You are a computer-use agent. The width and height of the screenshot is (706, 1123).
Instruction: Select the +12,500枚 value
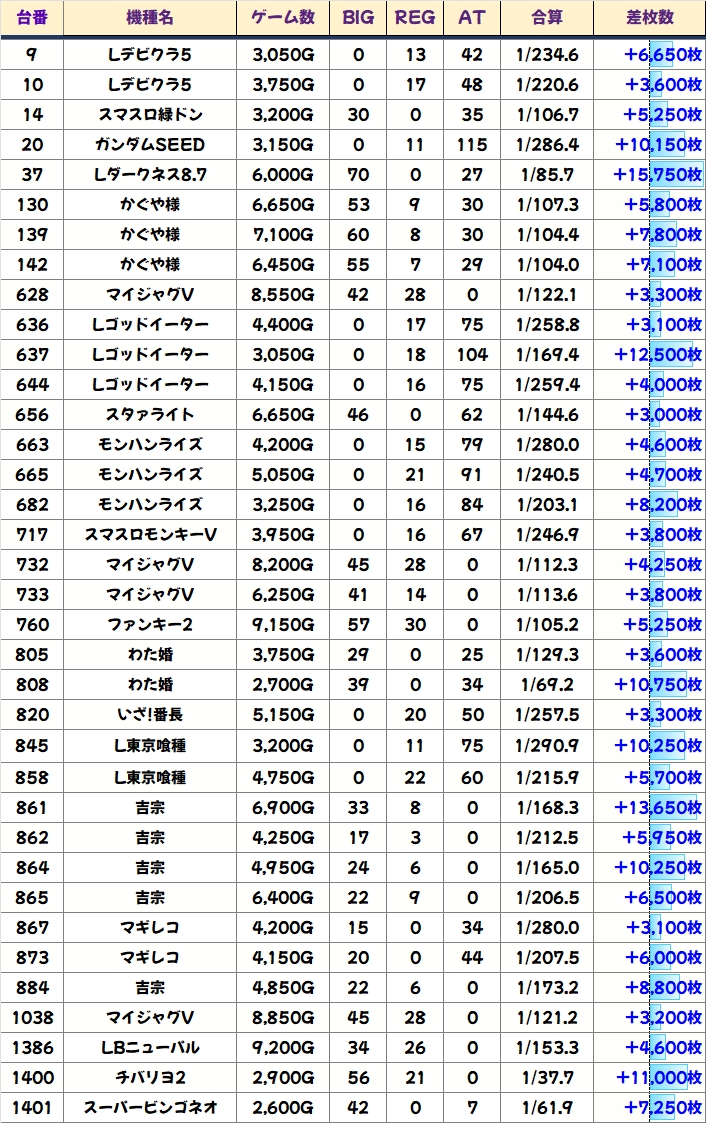657,355
